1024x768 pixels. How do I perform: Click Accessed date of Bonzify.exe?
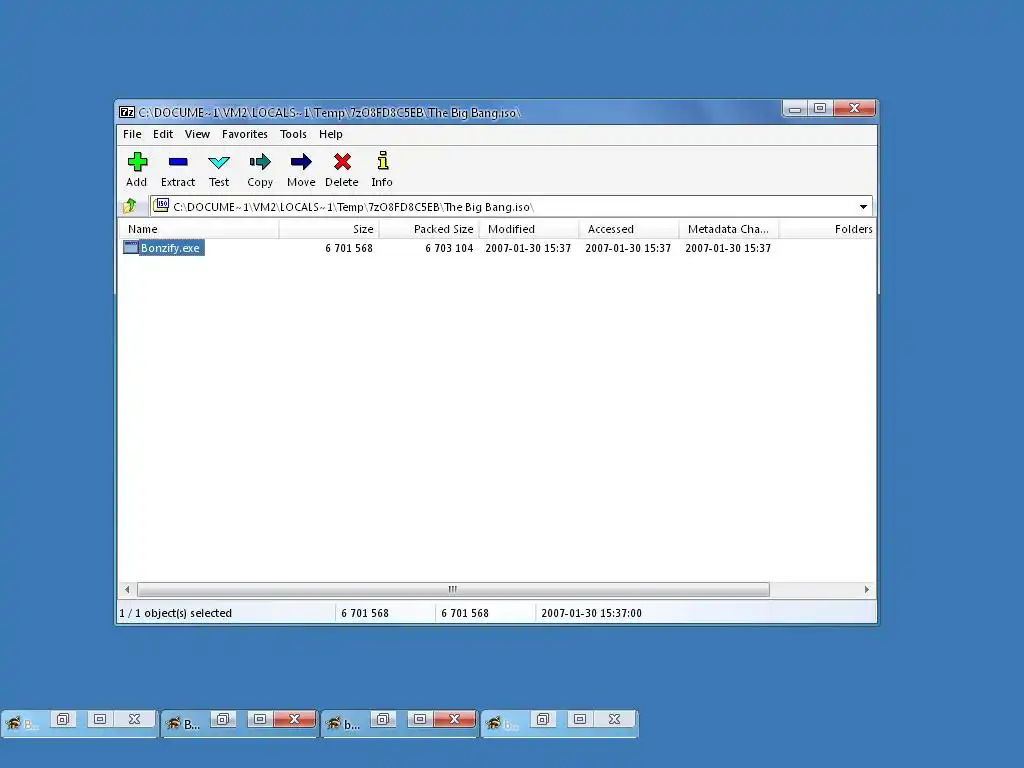point(628,248)
